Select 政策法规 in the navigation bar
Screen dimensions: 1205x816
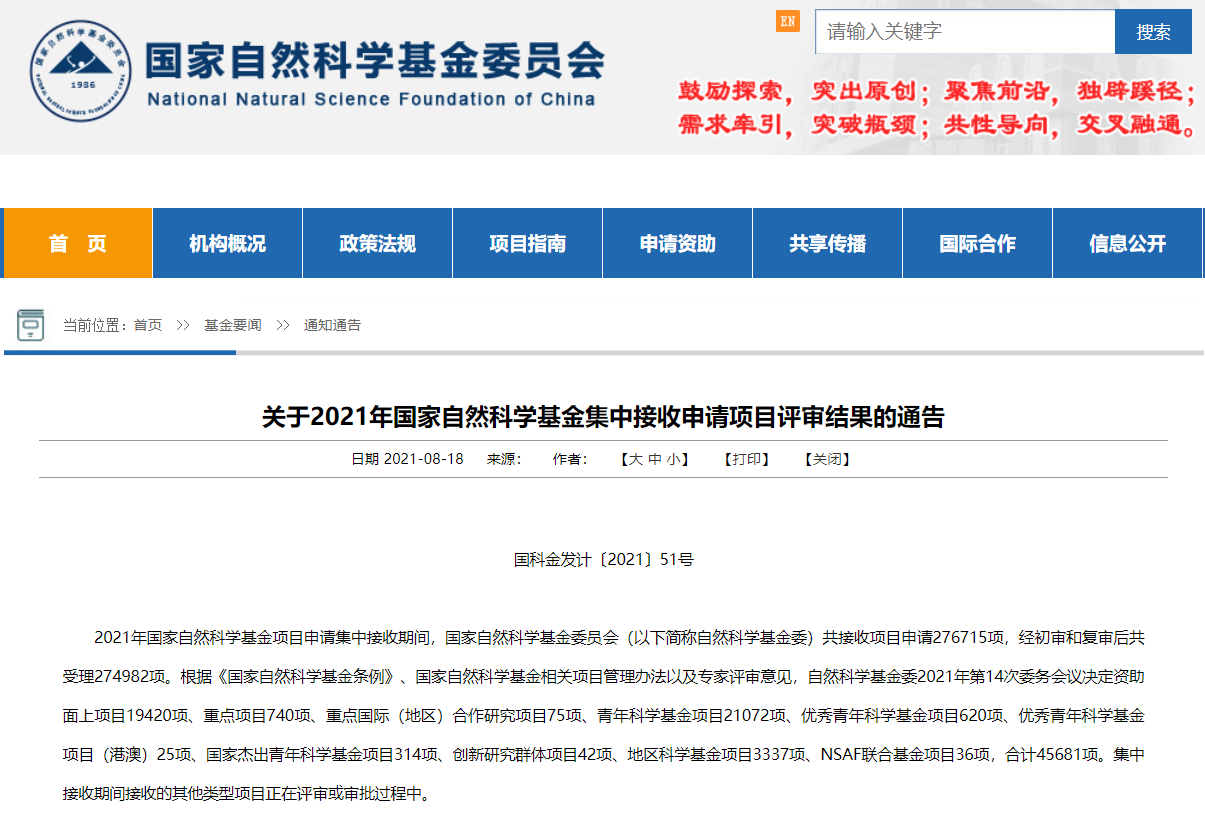(377, 244)
